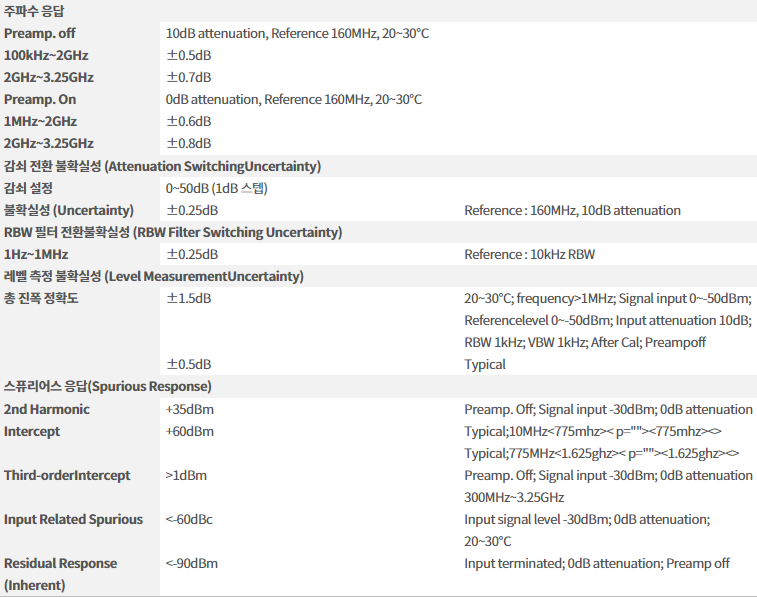Image resolution: width=757 pixels, height=597 pixels.
Task: Click the Attenuation SwitchingUncertainty header
Action: point(162,166)
